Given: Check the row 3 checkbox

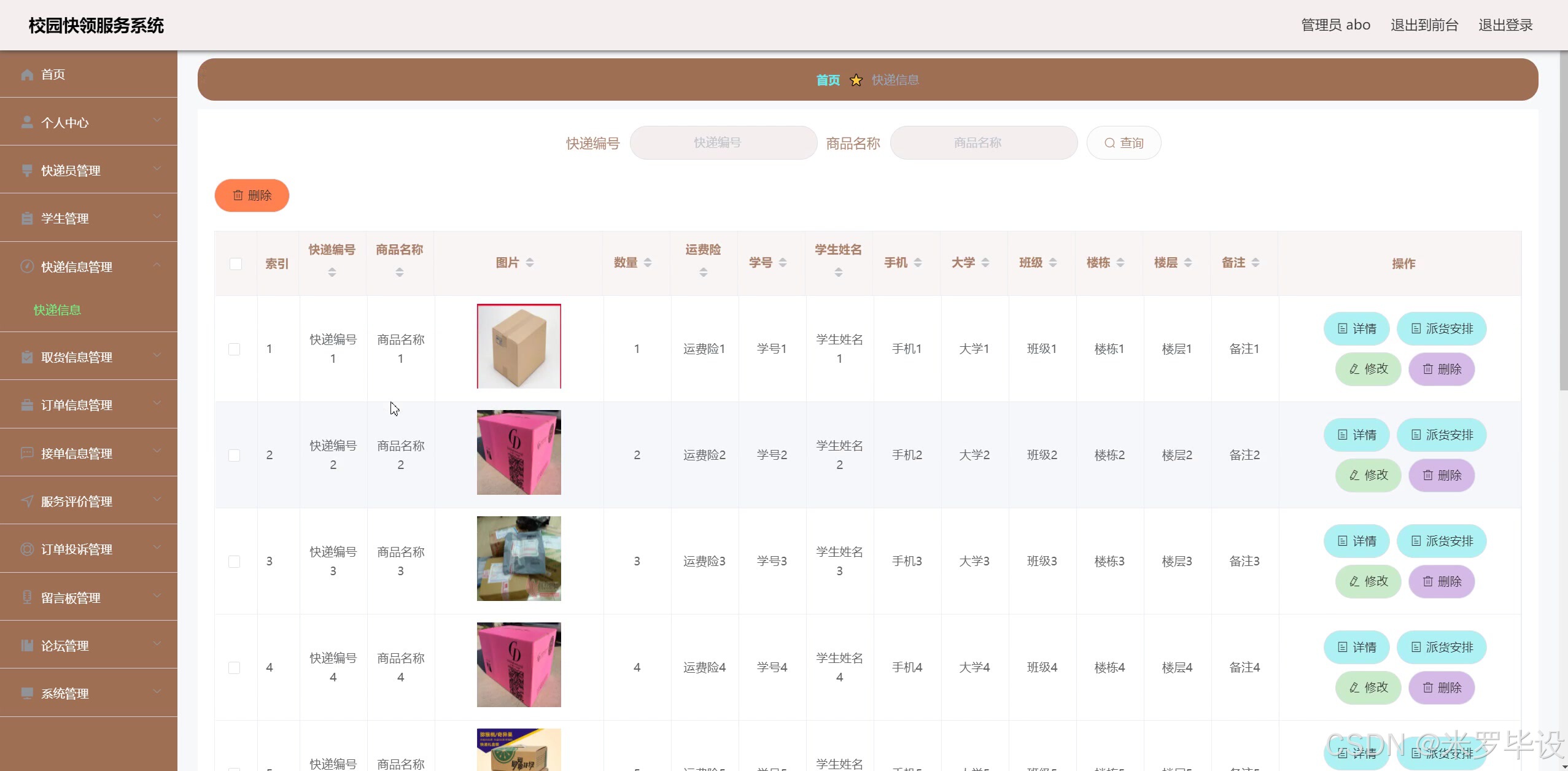Looking at the screenshot, I should [x=235, y=562].
